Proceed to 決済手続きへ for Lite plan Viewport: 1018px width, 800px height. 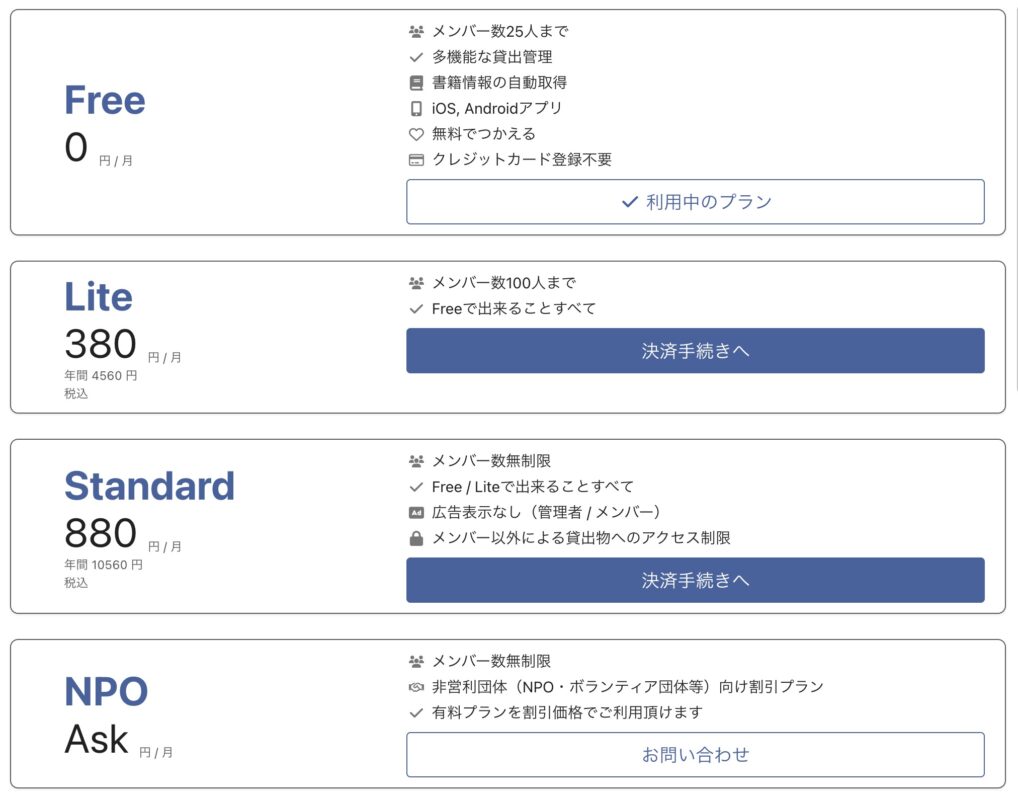coord(695,351)
